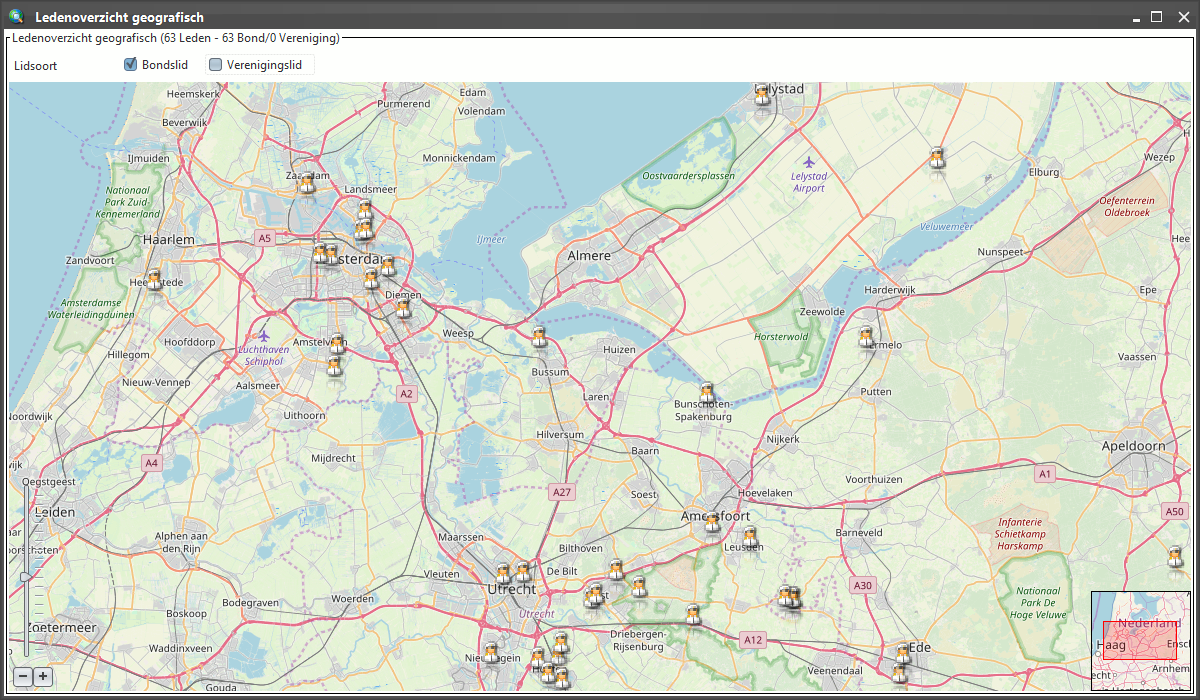Click the Apeldoorn city label
This screenshot has height=700, width=1200.
coord(1133,446)
